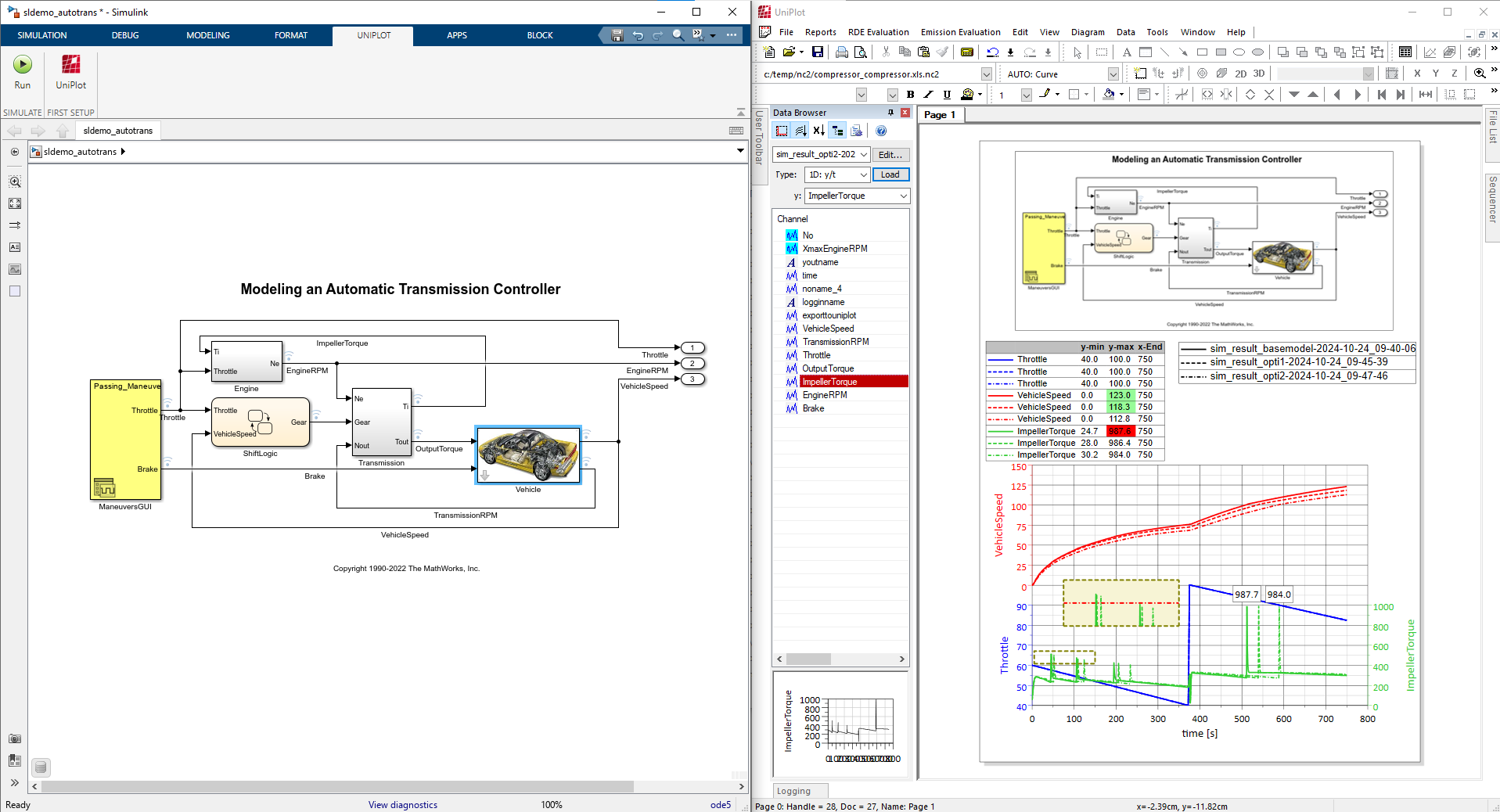This screenshot has height=812, width=1500.
Task: Click the UniPlot toolbar save icon
Action: coord(817,52)
